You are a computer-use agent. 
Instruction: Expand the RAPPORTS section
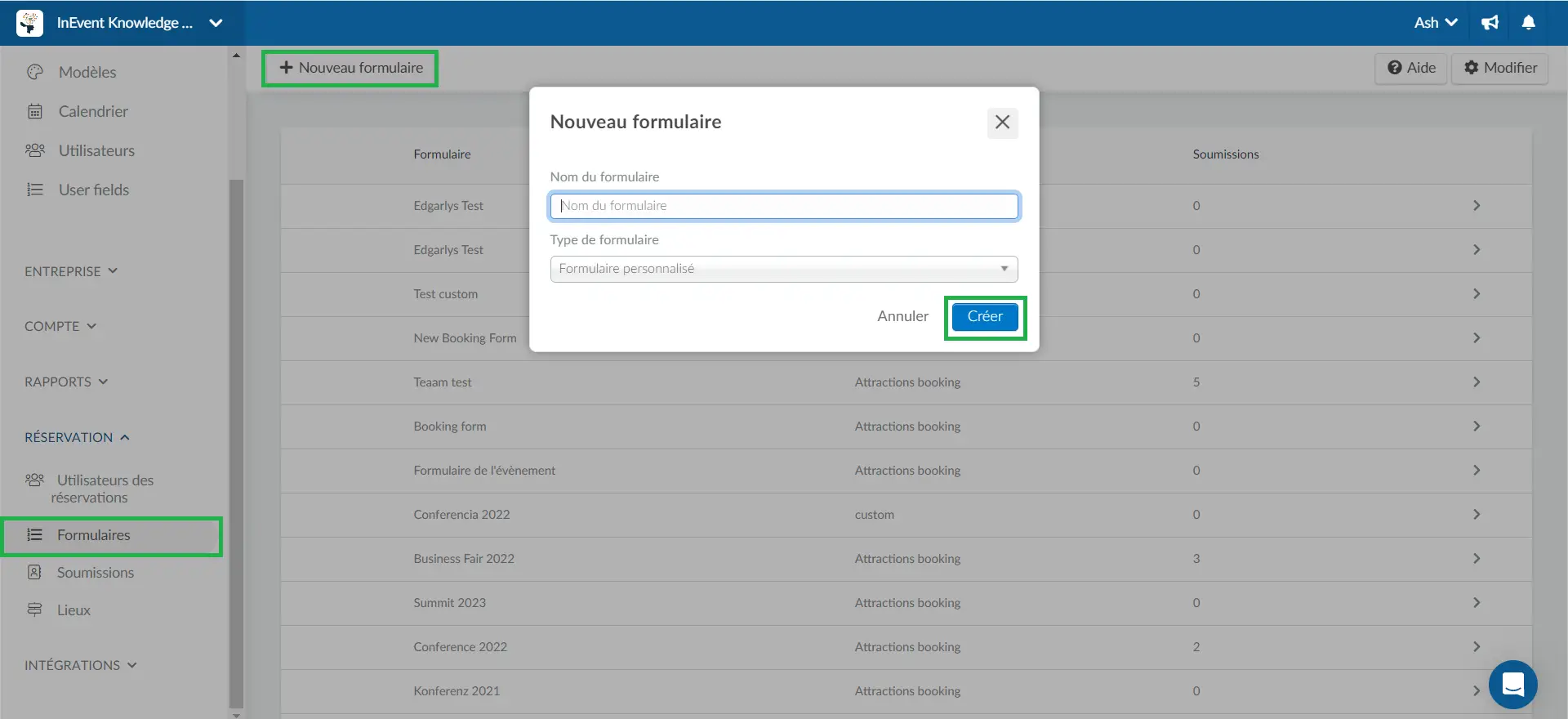(66, 382)
